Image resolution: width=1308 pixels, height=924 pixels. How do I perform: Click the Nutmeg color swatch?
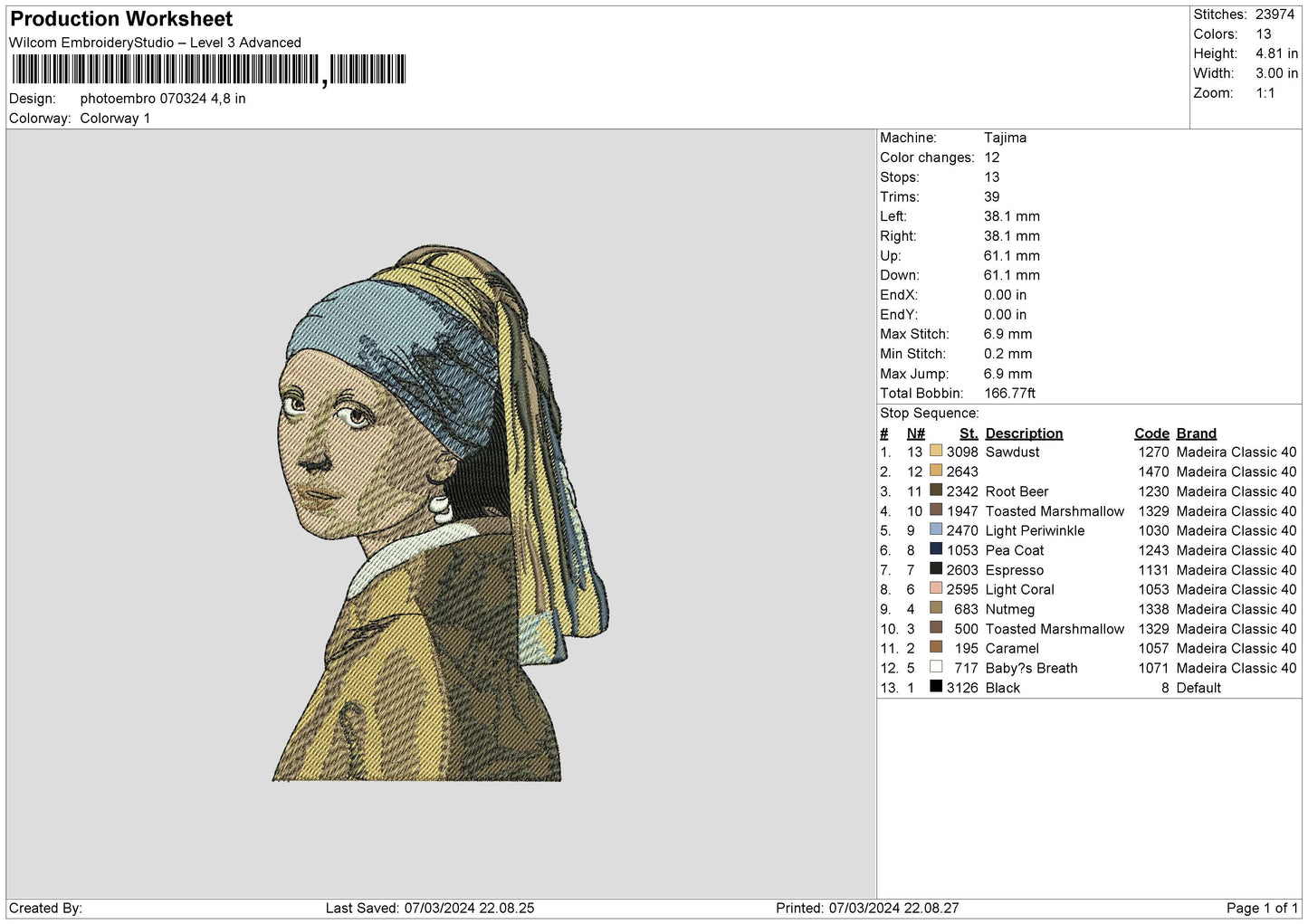pyautogui.click(x=936, y=608)
